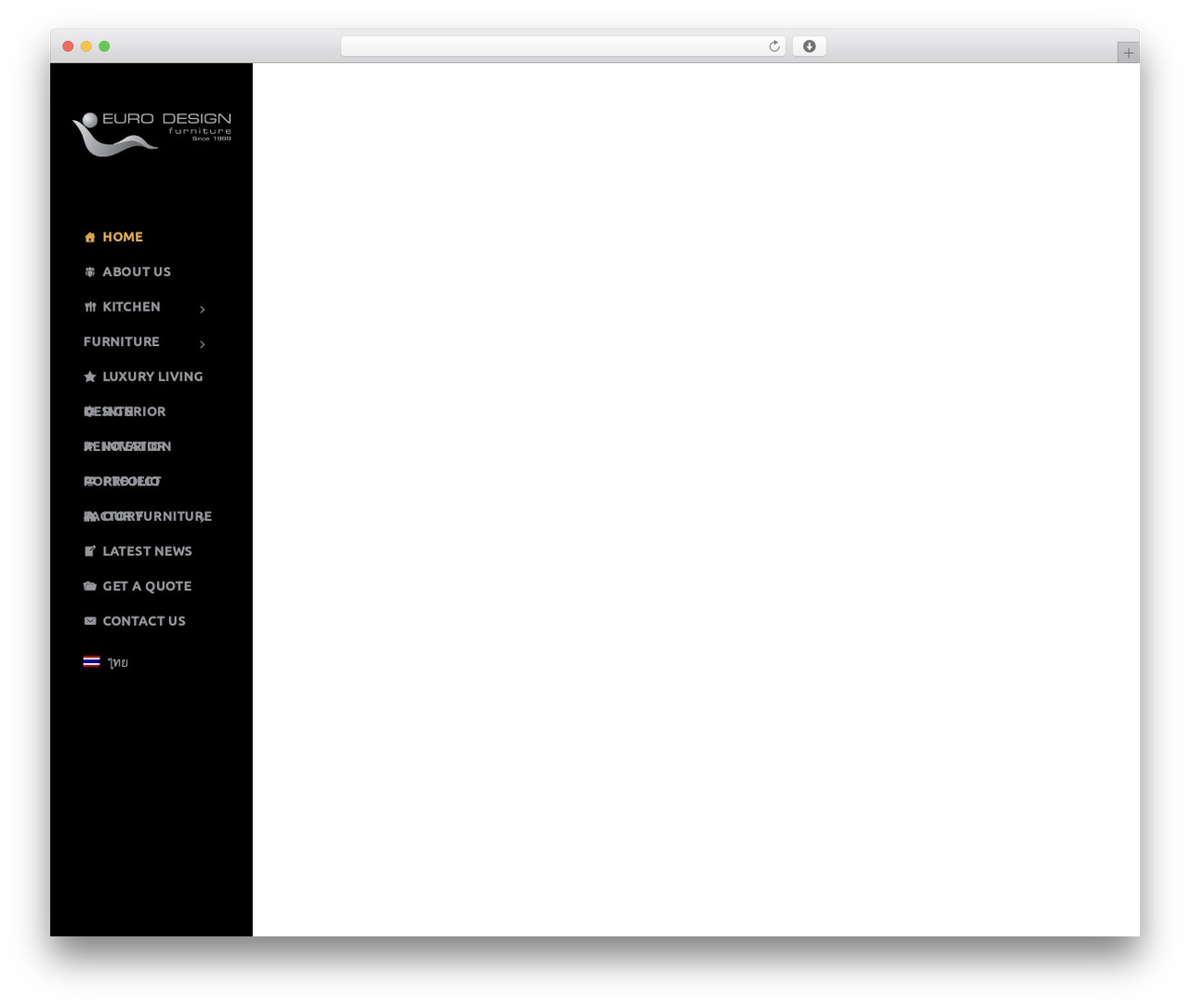Viewport: 1190px width, 1008px height.
Task: Open a new browser tab
Action: [1129, 53]
